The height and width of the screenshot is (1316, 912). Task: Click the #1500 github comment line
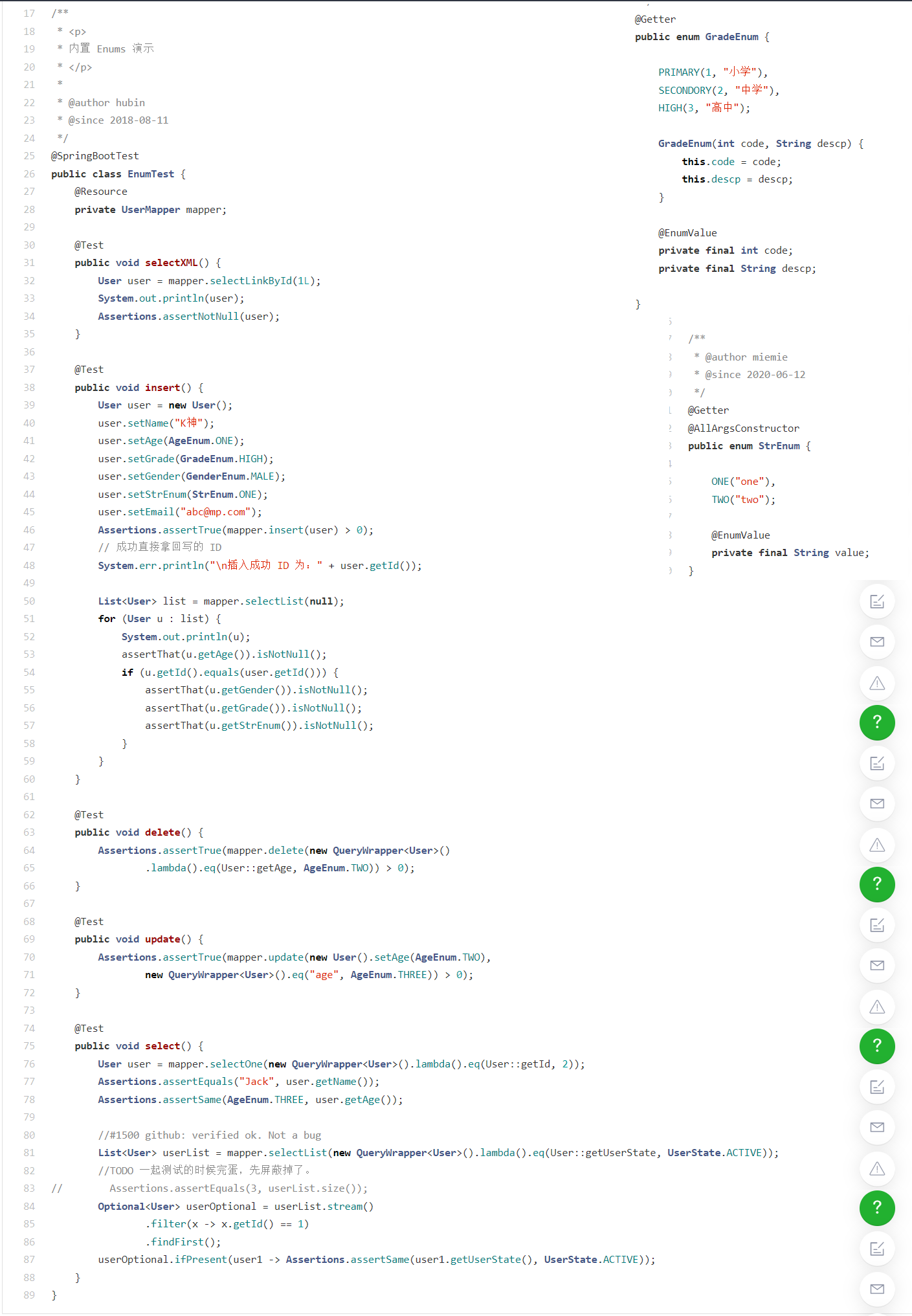(x=210, y=1135)
